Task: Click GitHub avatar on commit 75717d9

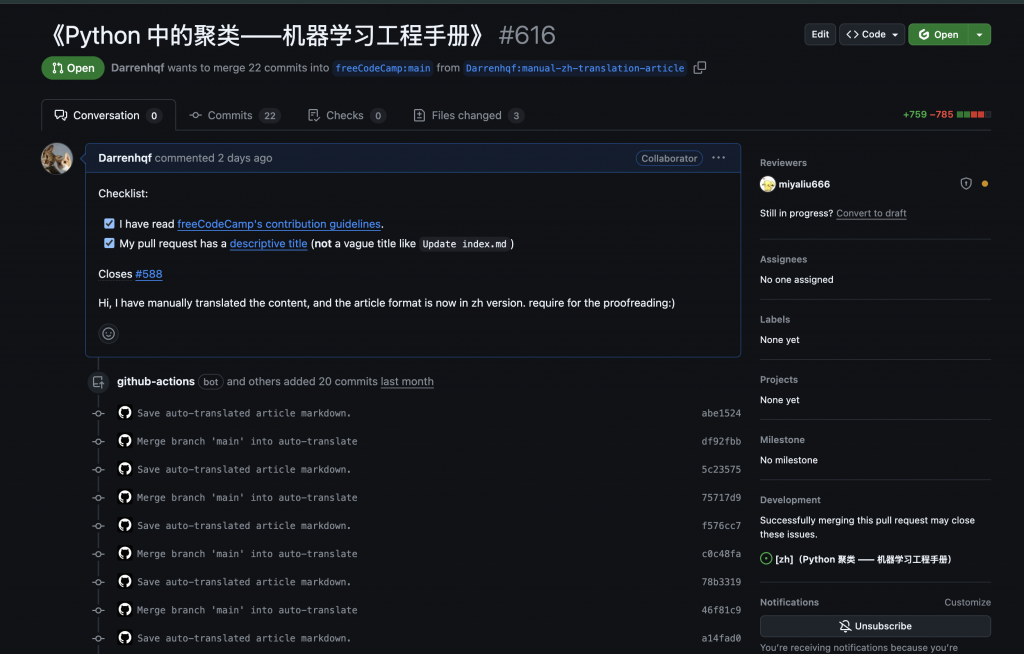Action: pos(125,497)
